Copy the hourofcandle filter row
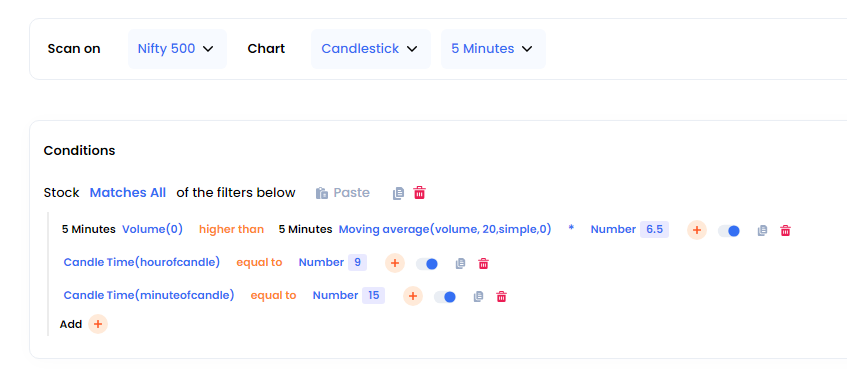 tap(460, 264)
